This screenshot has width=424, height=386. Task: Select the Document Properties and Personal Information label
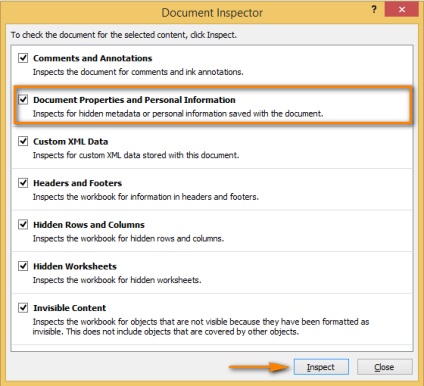coord(134,100)
